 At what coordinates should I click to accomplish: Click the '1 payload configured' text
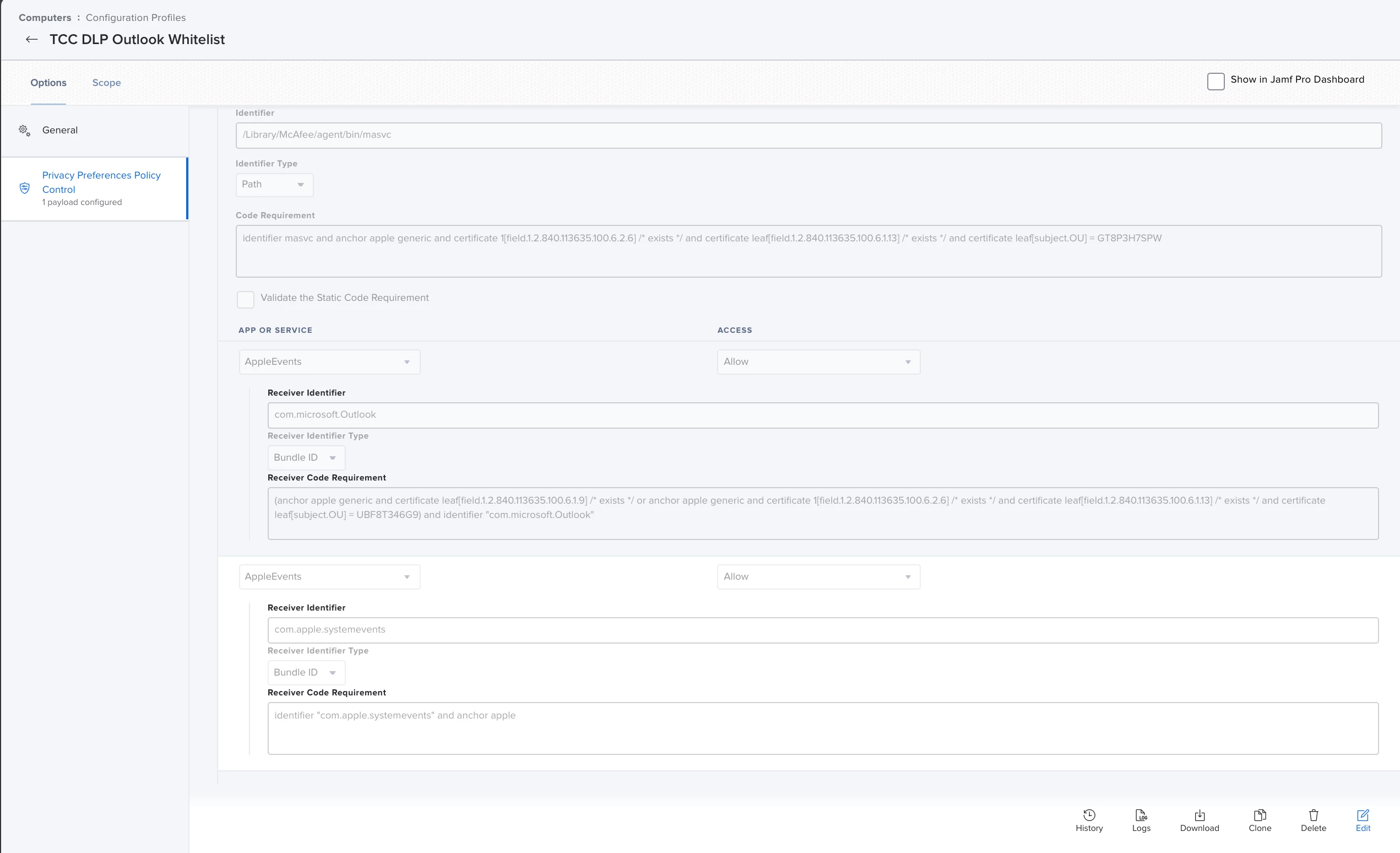82,202
